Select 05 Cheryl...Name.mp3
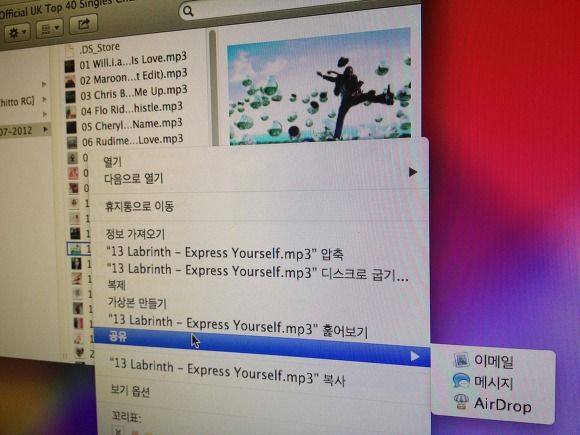 tap(132, 125)
